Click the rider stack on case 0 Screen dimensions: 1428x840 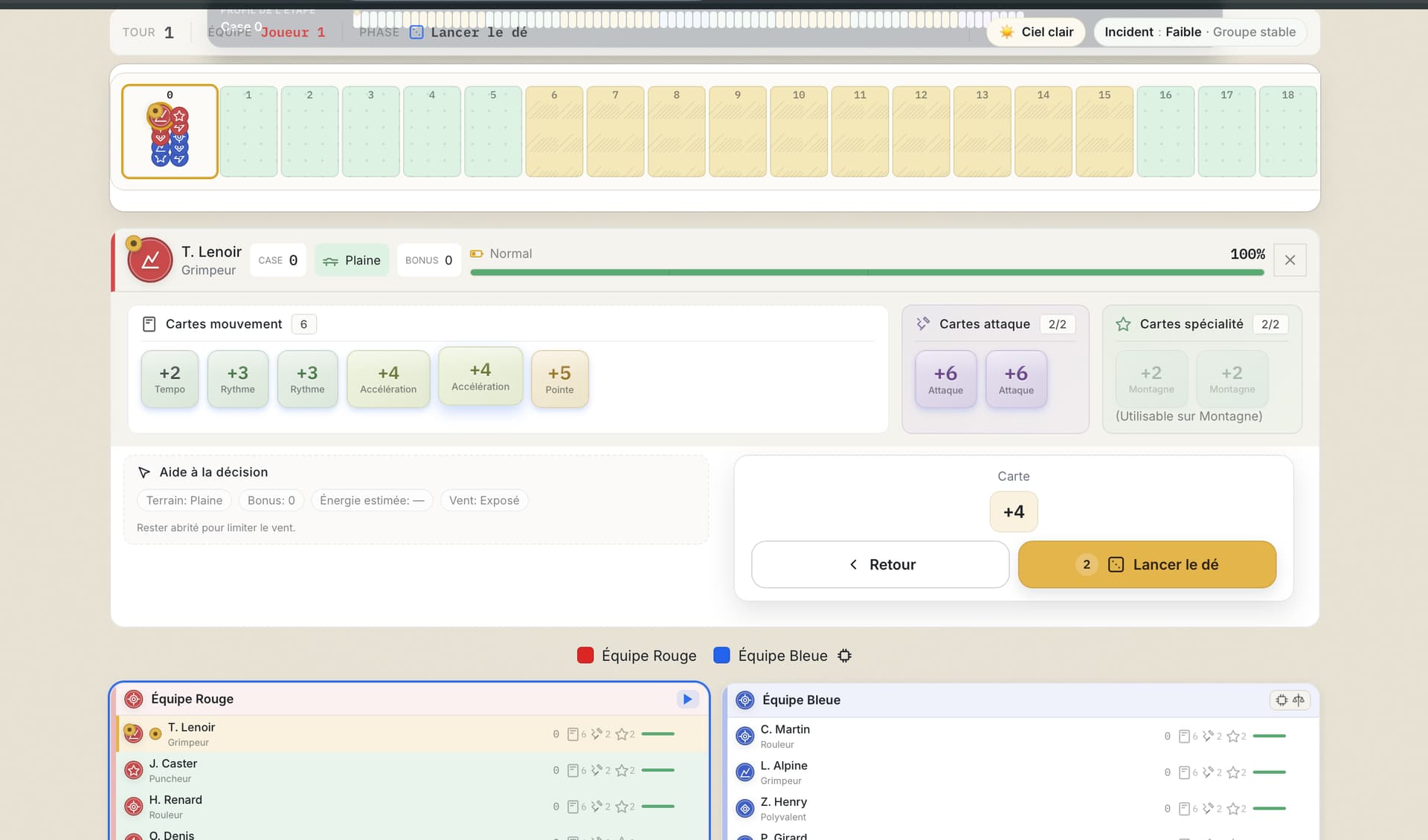click(170, 134)
